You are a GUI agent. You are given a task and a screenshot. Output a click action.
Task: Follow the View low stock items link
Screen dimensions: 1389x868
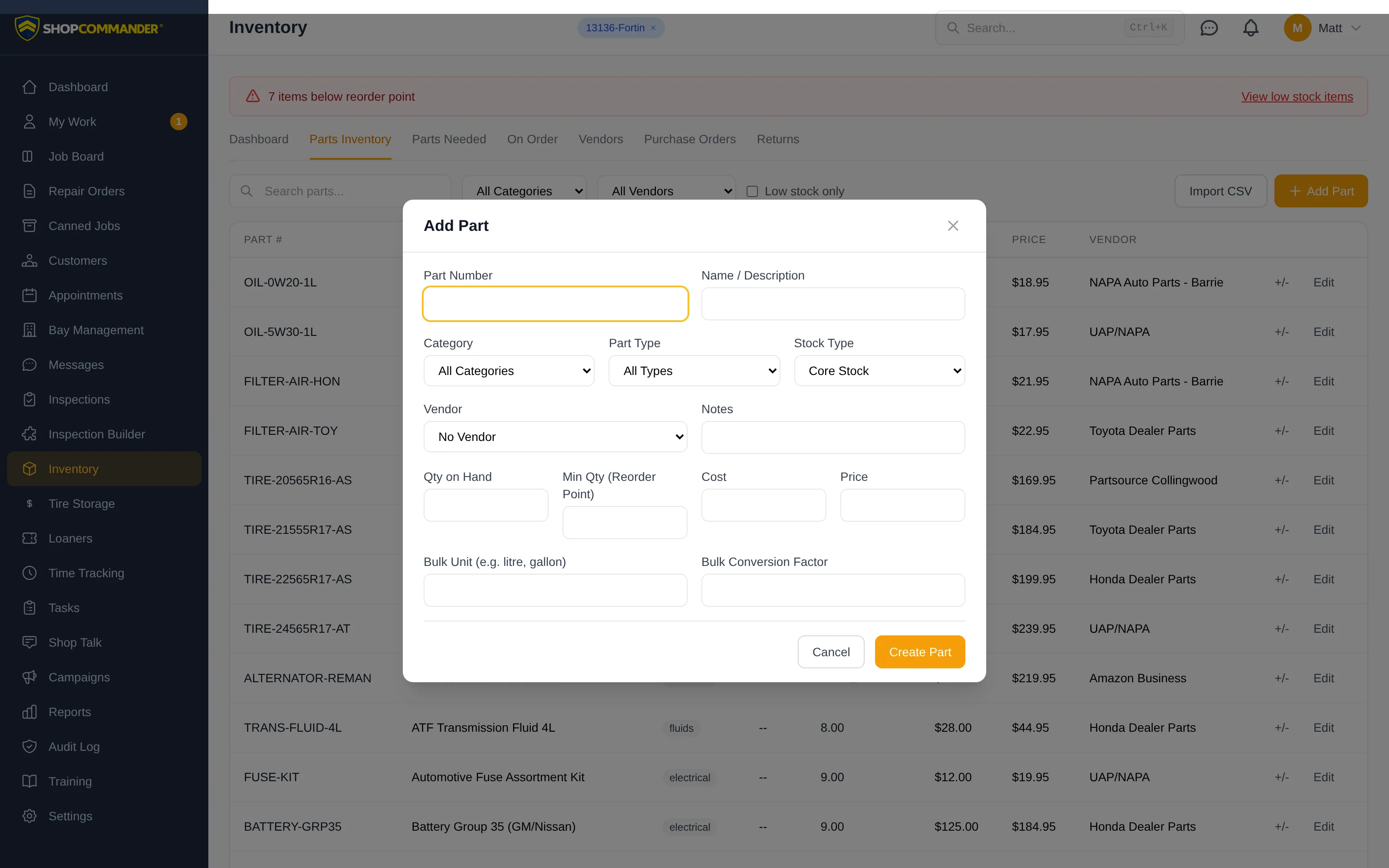pos(1297,96)
